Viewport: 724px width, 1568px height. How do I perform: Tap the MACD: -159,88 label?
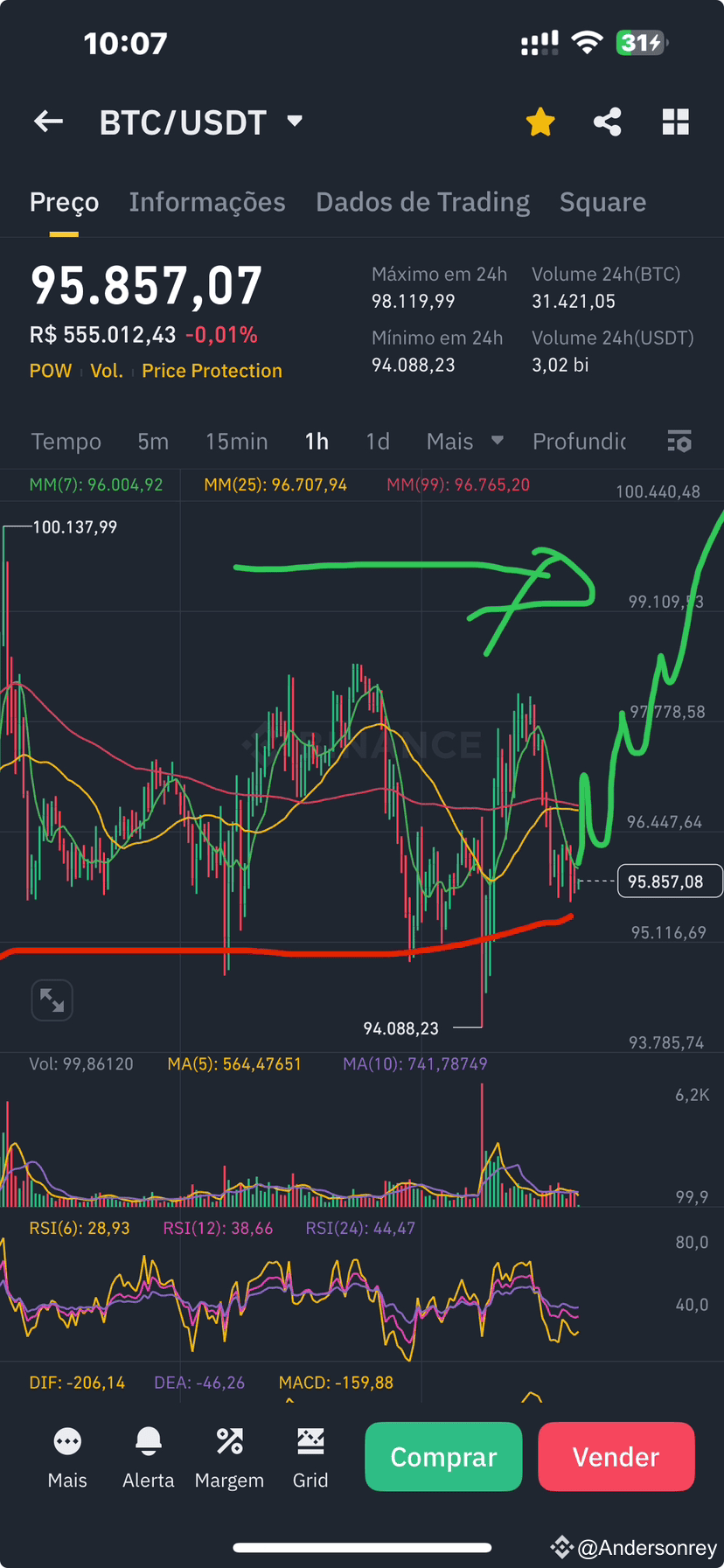tap(336, 1383)
